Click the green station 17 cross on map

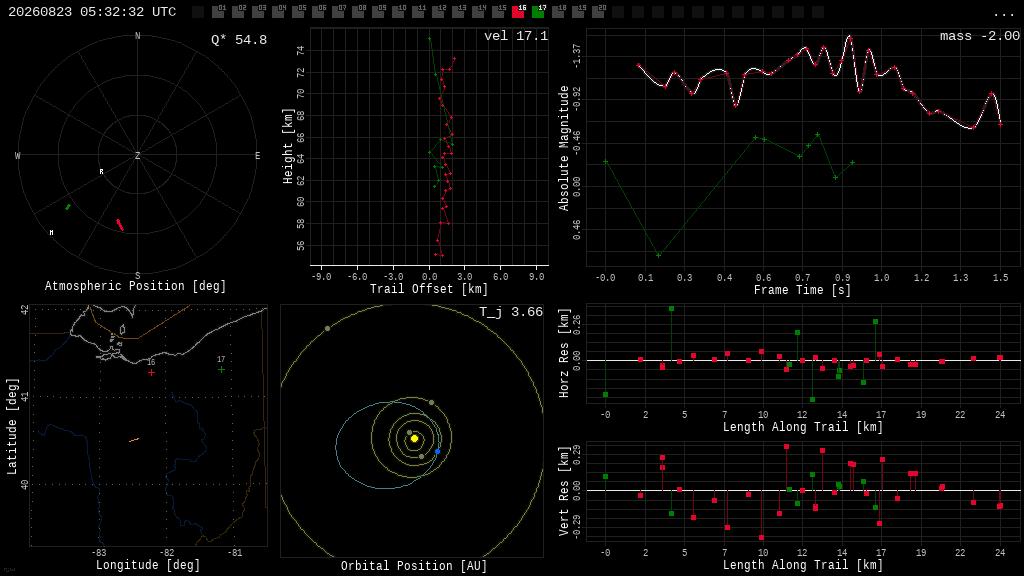click(221, 370)
